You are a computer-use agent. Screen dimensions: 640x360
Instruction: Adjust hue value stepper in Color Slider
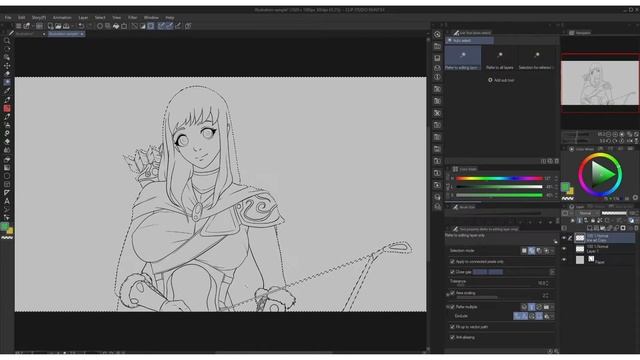point(556,178)
